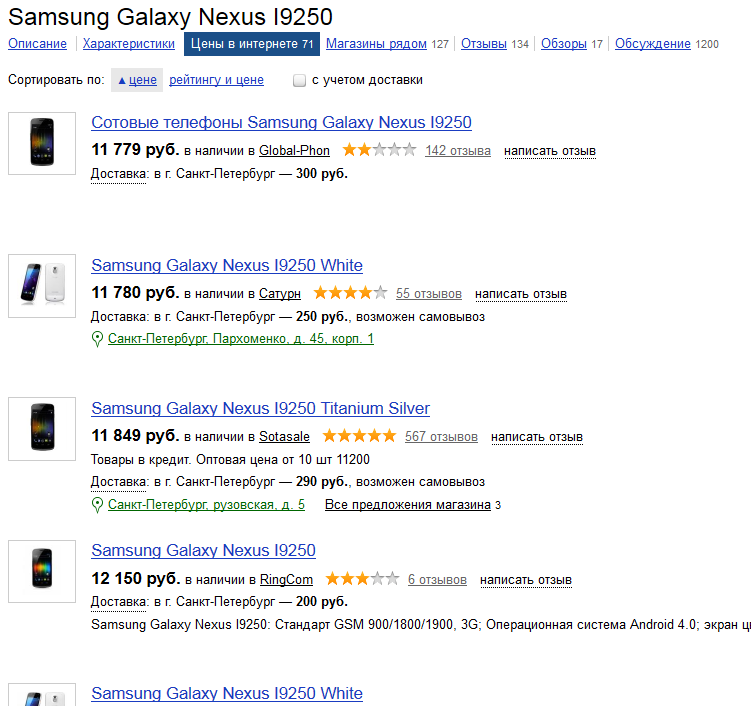This screenshot has height=706, width=751.
Task: Click the star rating for RingCom shop
Action: [x=362, y=579]
